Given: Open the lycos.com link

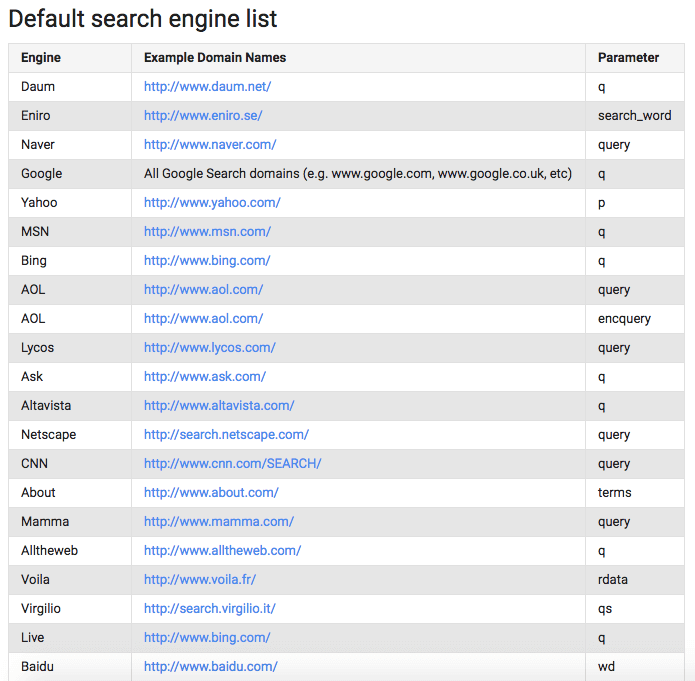Looking at the screenshot, I should (x=210, y=348).
